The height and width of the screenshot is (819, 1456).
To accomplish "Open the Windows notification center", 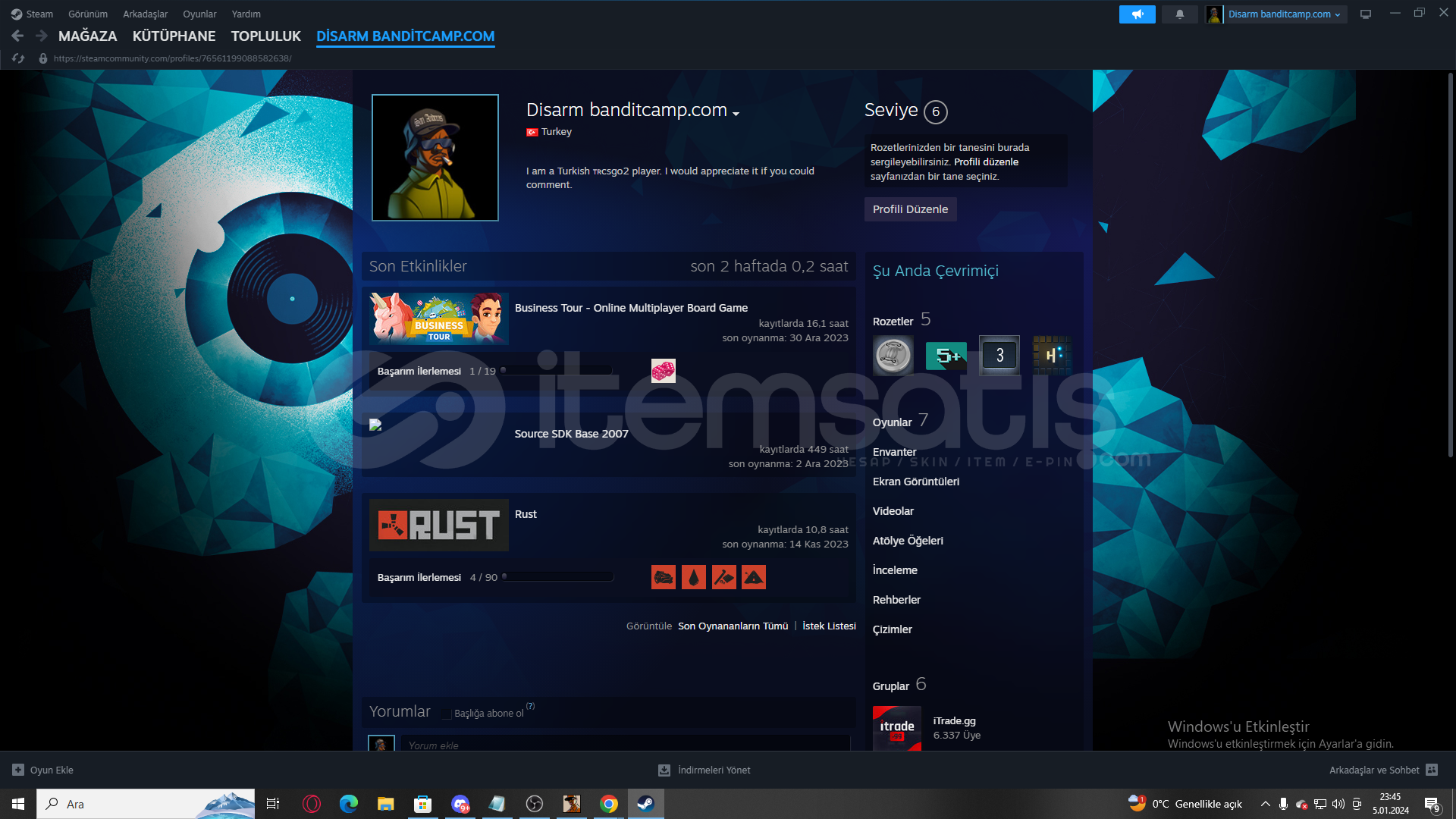I will pyautogui.click(x=1432, y=804).
